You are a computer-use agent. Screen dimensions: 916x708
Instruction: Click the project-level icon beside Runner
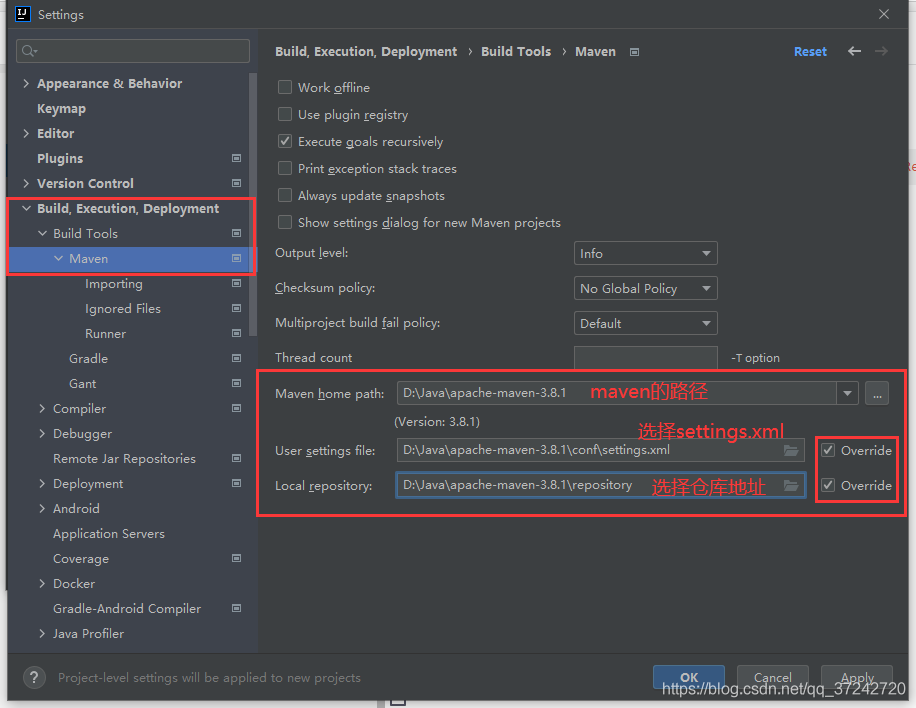[237, 334]
